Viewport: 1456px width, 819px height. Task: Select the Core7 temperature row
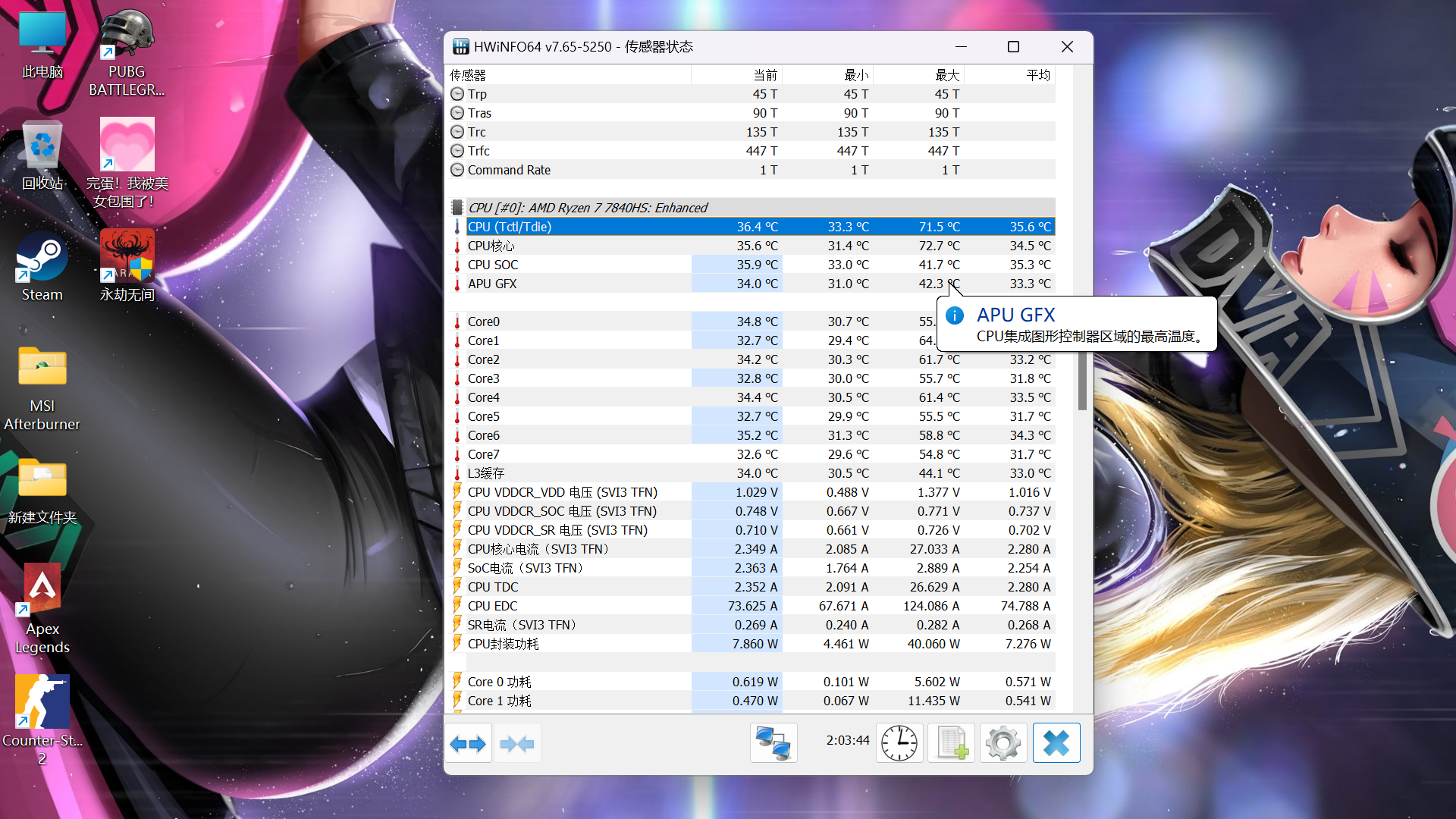(x=752, y=454)
